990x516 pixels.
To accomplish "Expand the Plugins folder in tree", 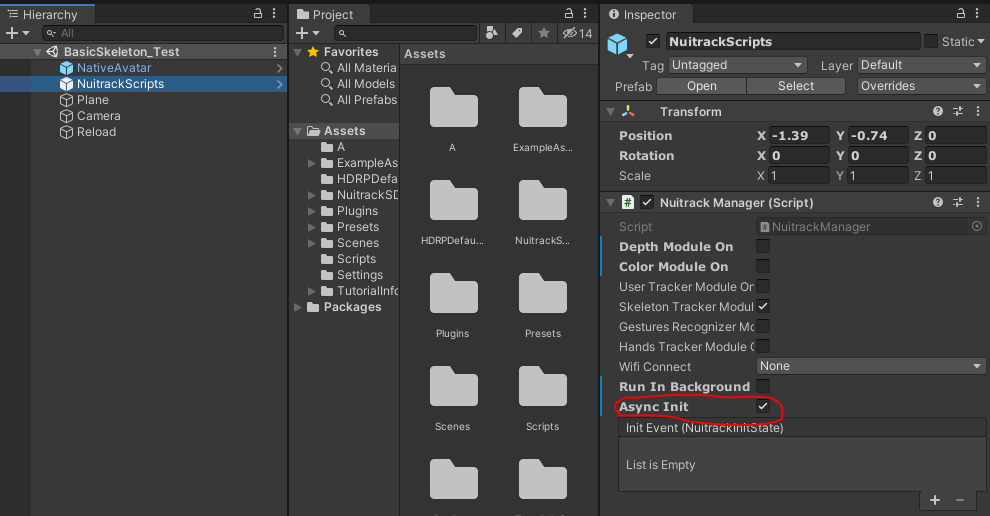I will click(311, 211).
